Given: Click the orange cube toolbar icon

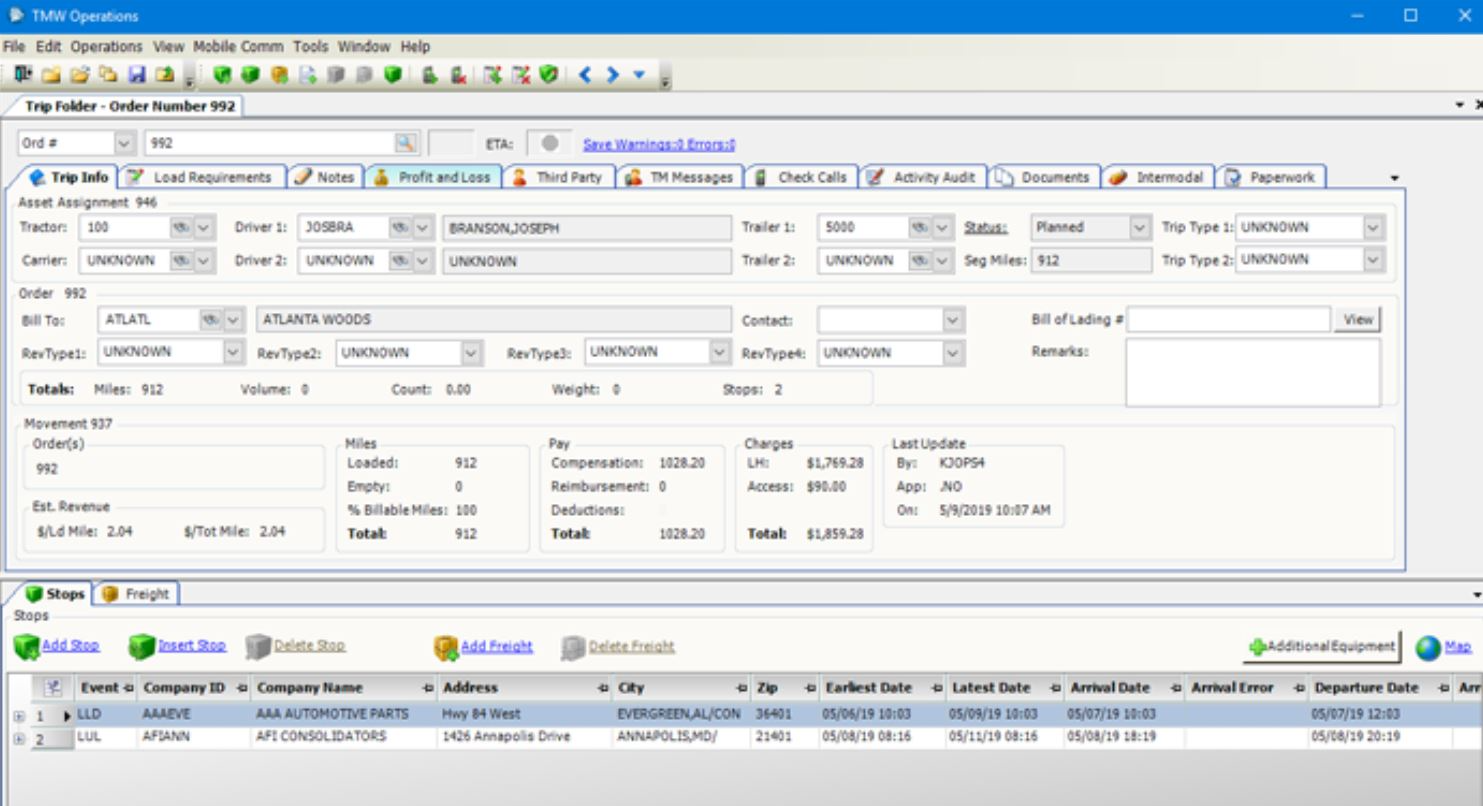Looking at the screenshot, I should pos(279,75).
